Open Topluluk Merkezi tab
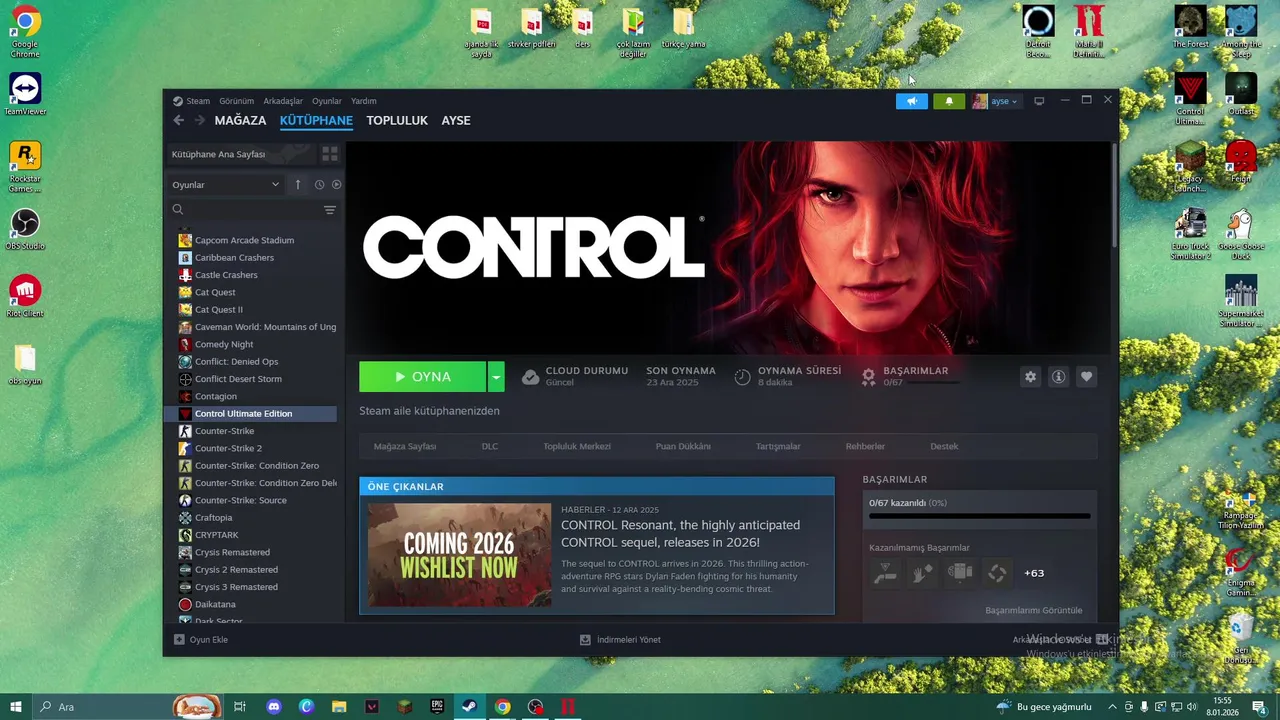Viewport: 1280px width, 720px height. [x=577, y=446]
